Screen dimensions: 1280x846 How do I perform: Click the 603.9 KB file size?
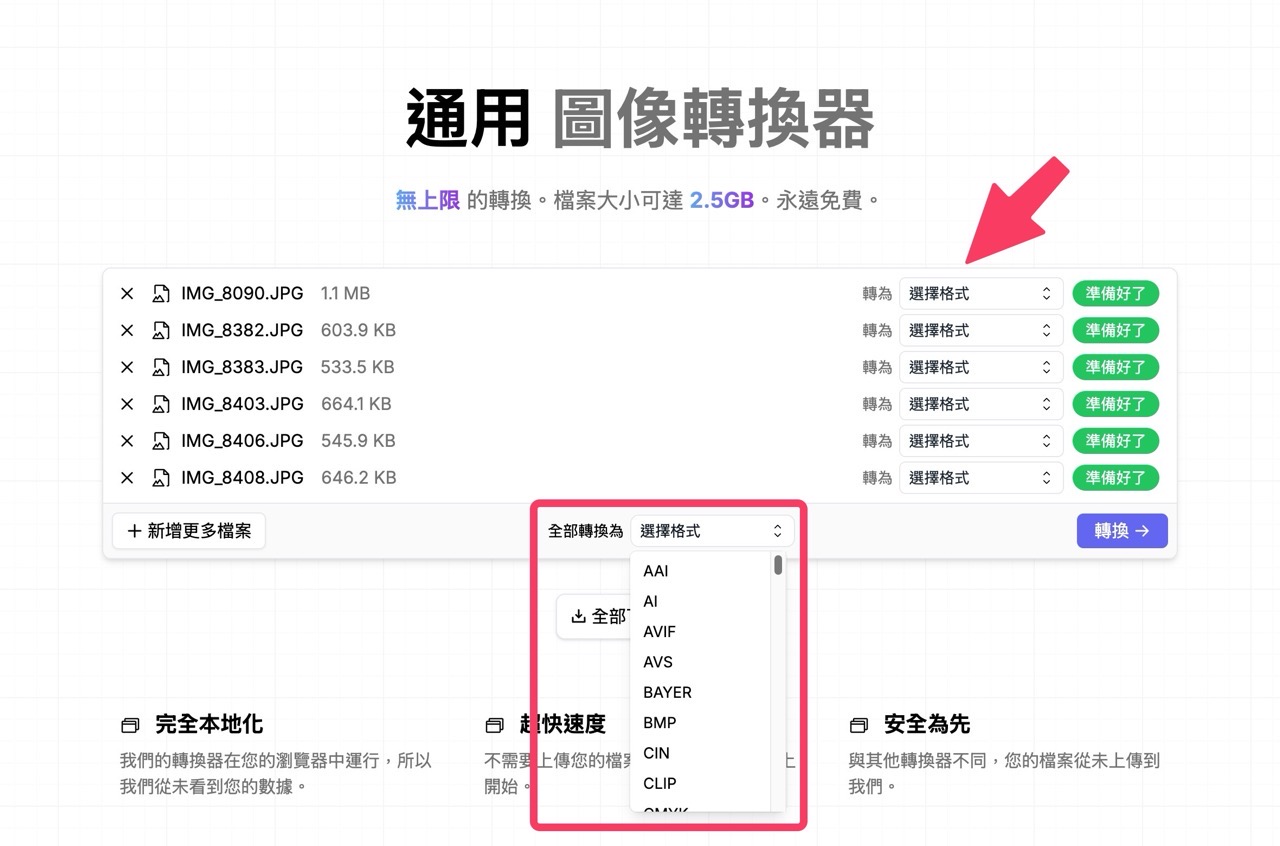pyautogui.click(x=358, y=331)
